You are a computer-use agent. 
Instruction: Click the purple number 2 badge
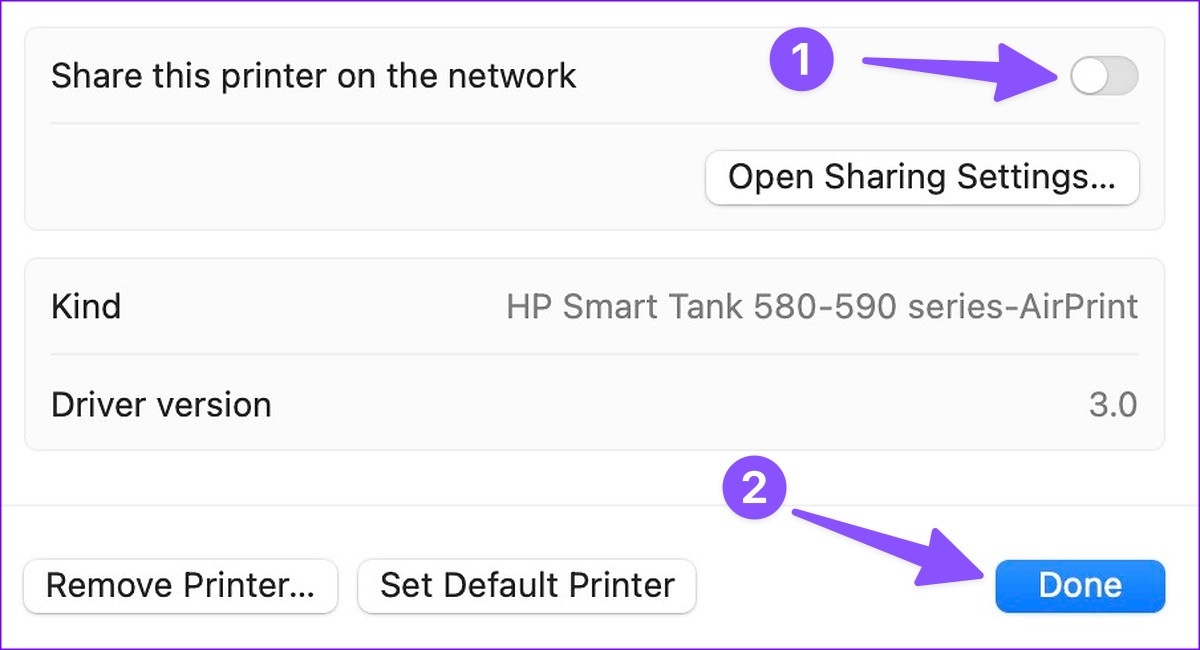pyautogui.click(x=755, y=490)
